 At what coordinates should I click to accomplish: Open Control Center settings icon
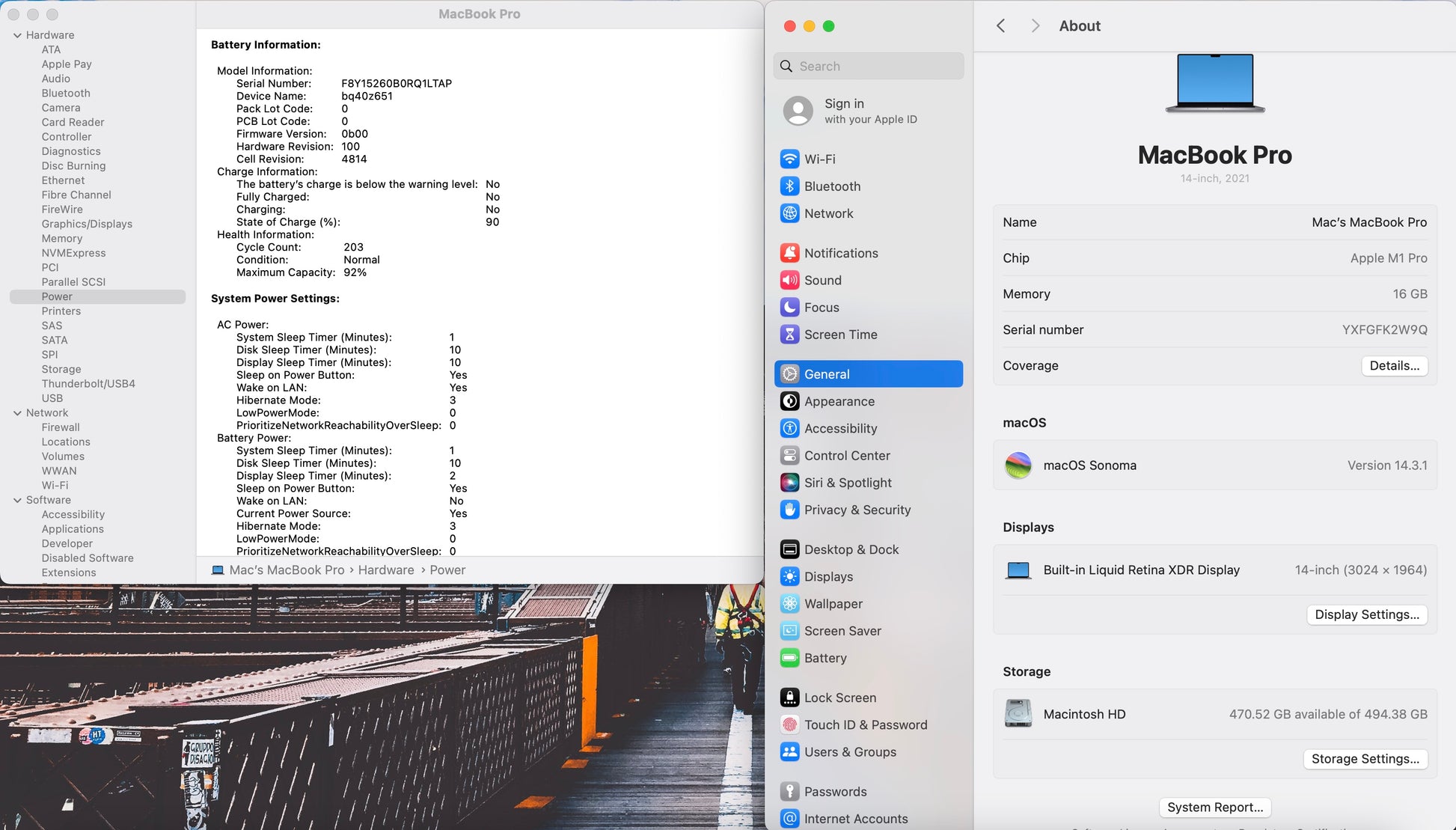(x=789, y=456)
